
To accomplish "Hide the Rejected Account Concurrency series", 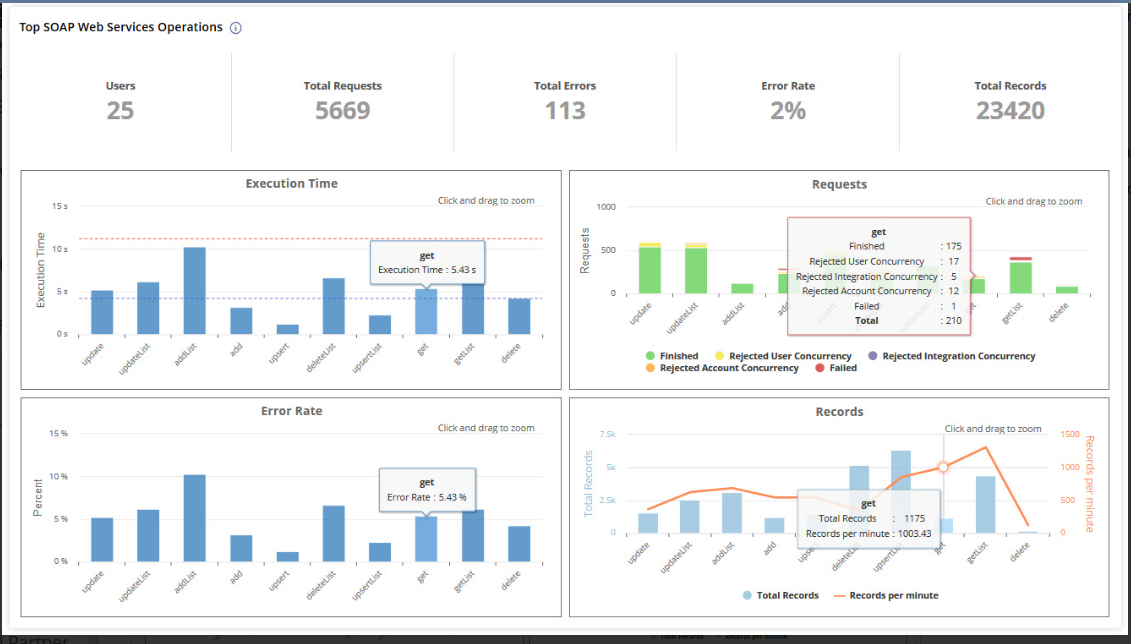I will 728,368.
